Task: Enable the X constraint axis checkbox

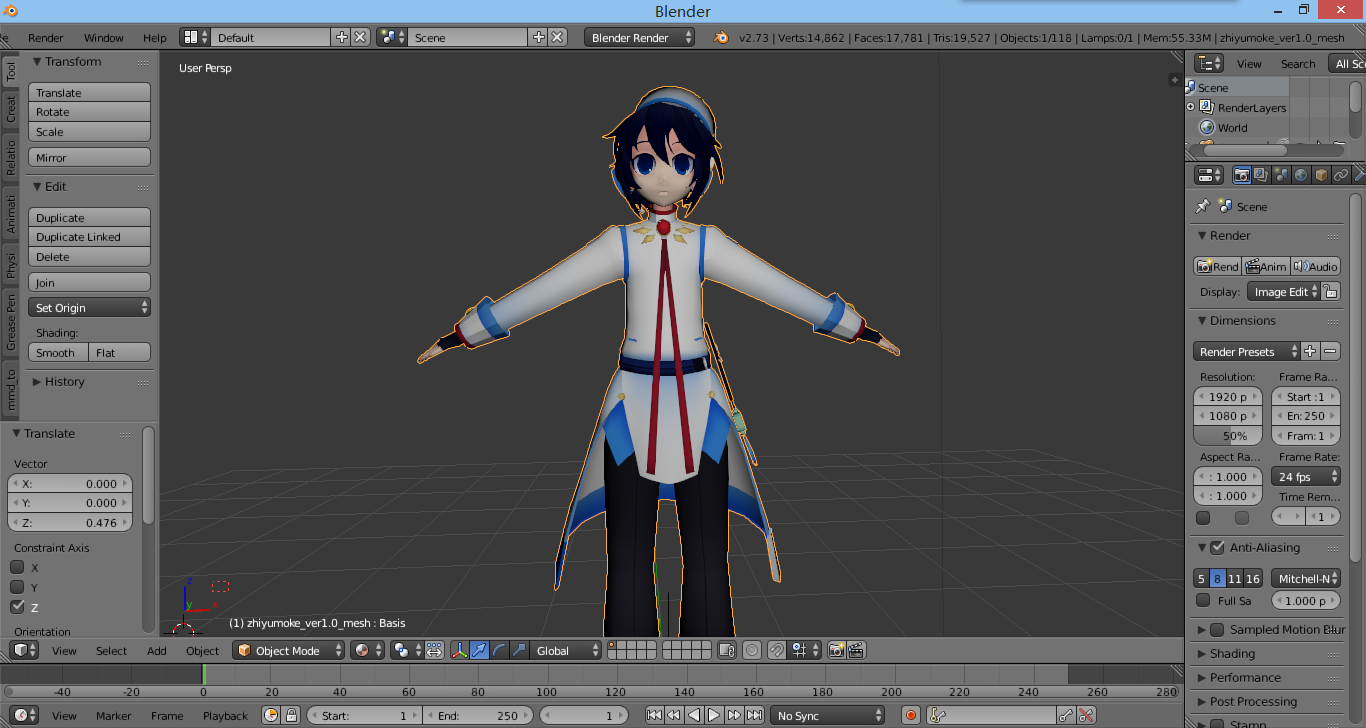Action: (17, 567)
